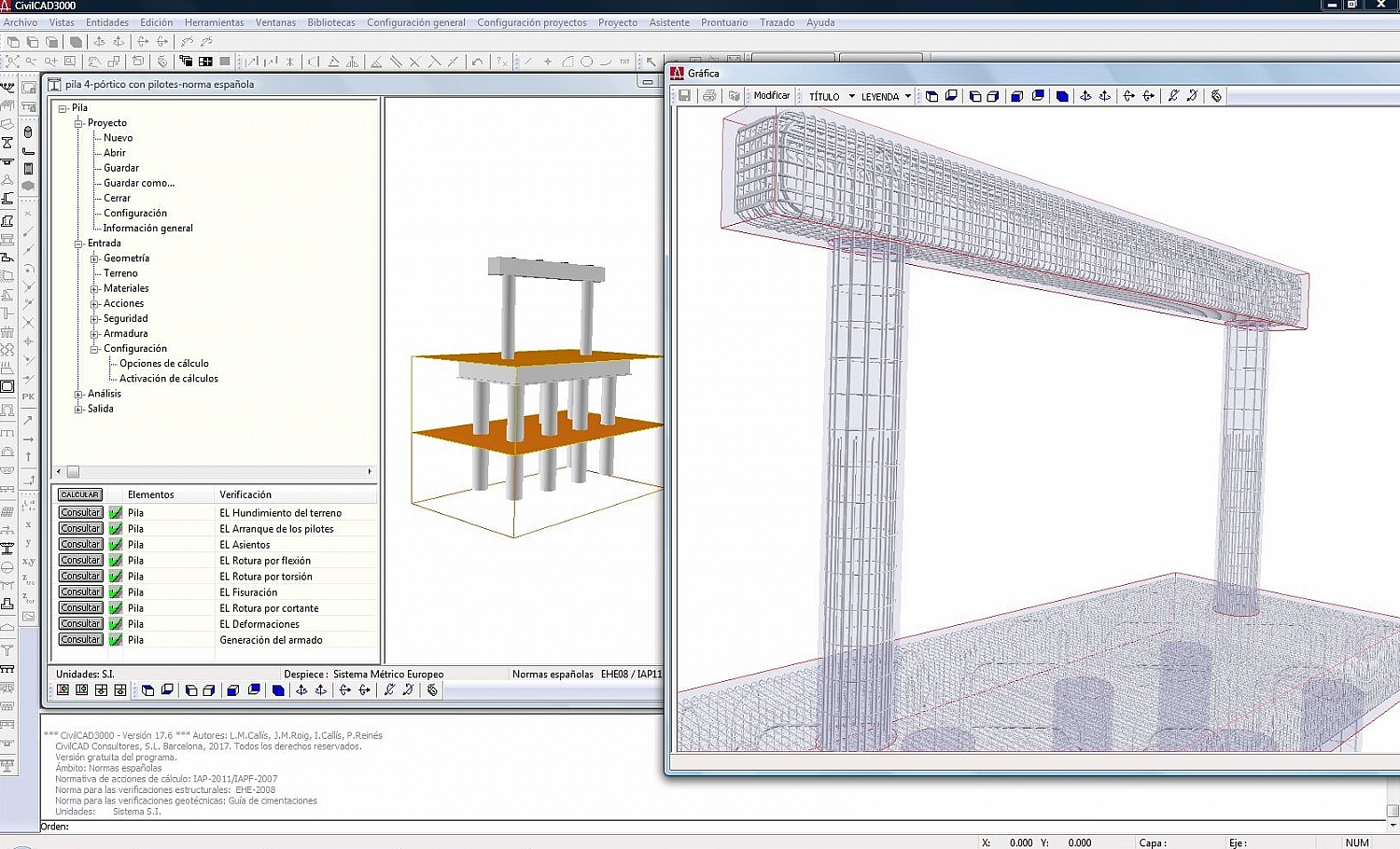1400x849 pixels.
Task: Click green check for EL Rotura por torsión
Action: 116,576
